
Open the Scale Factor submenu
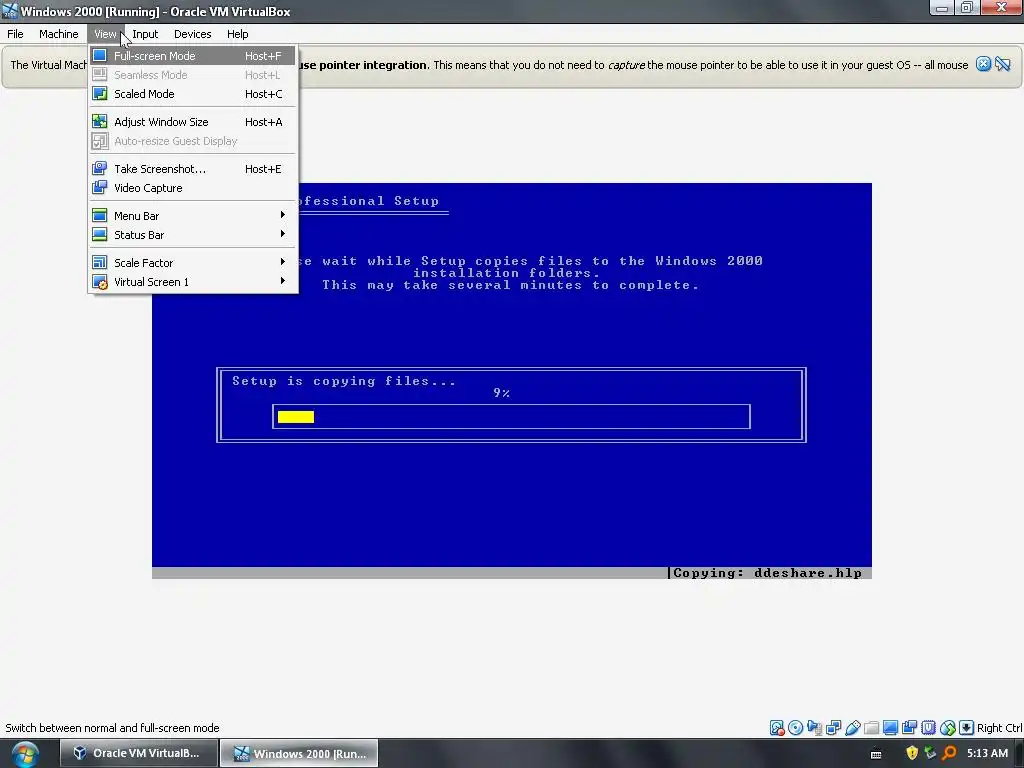[193, 263]
